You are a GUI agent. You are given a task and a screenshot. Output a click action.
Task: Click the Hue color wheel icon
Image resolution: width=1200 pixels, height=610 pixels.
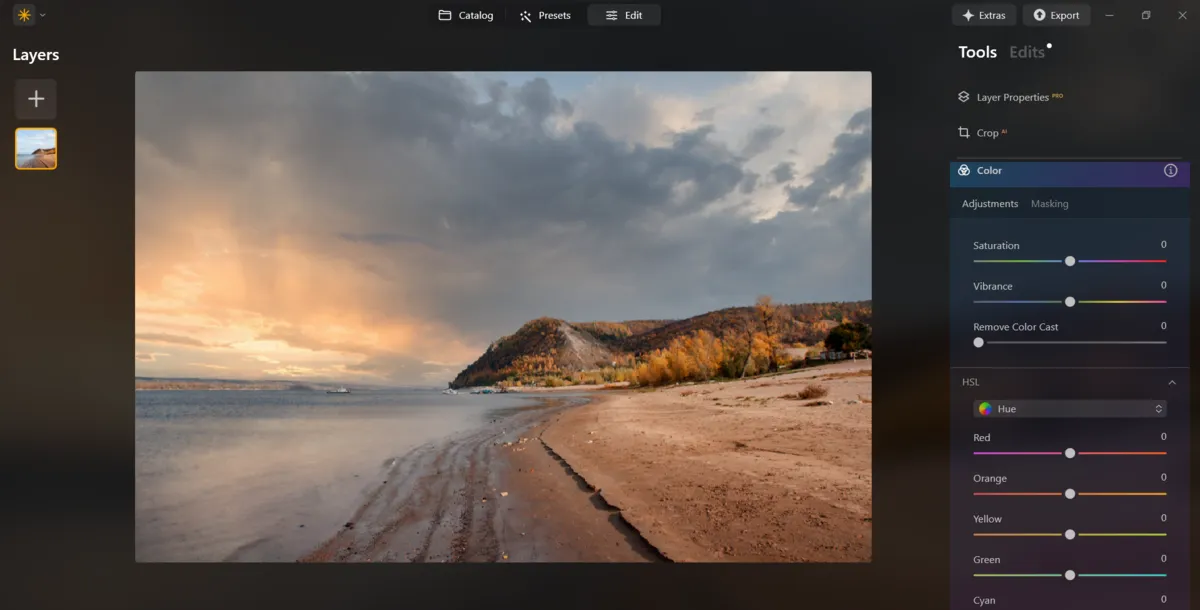(984, 408)
